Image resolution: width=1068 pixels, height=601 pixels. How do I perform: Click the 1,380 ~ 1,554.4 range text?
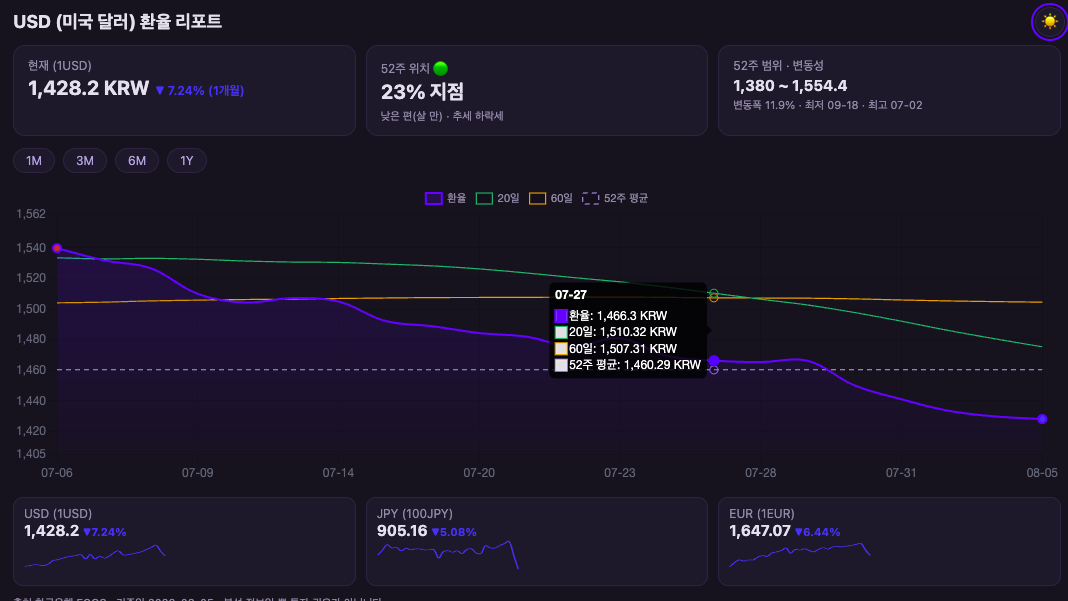(790, 86)
